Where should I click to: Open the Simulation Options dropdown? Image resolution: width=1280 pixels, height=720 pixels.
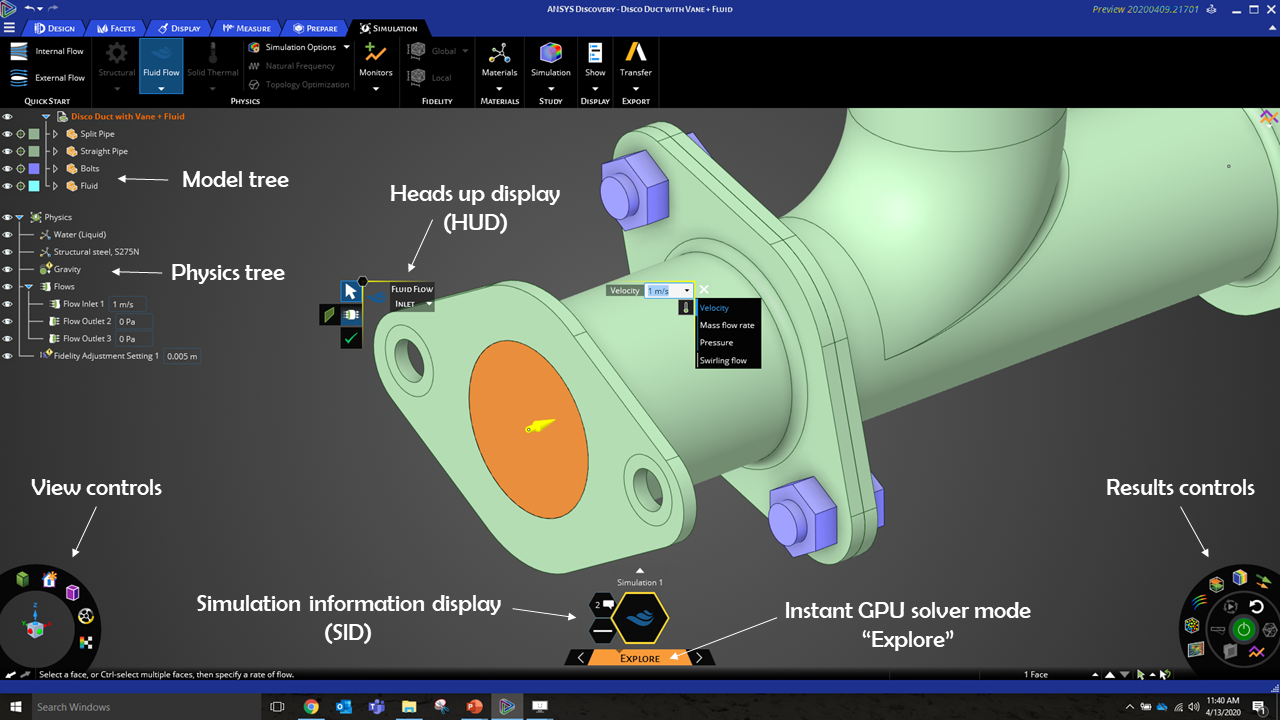[x=347, y=47]
